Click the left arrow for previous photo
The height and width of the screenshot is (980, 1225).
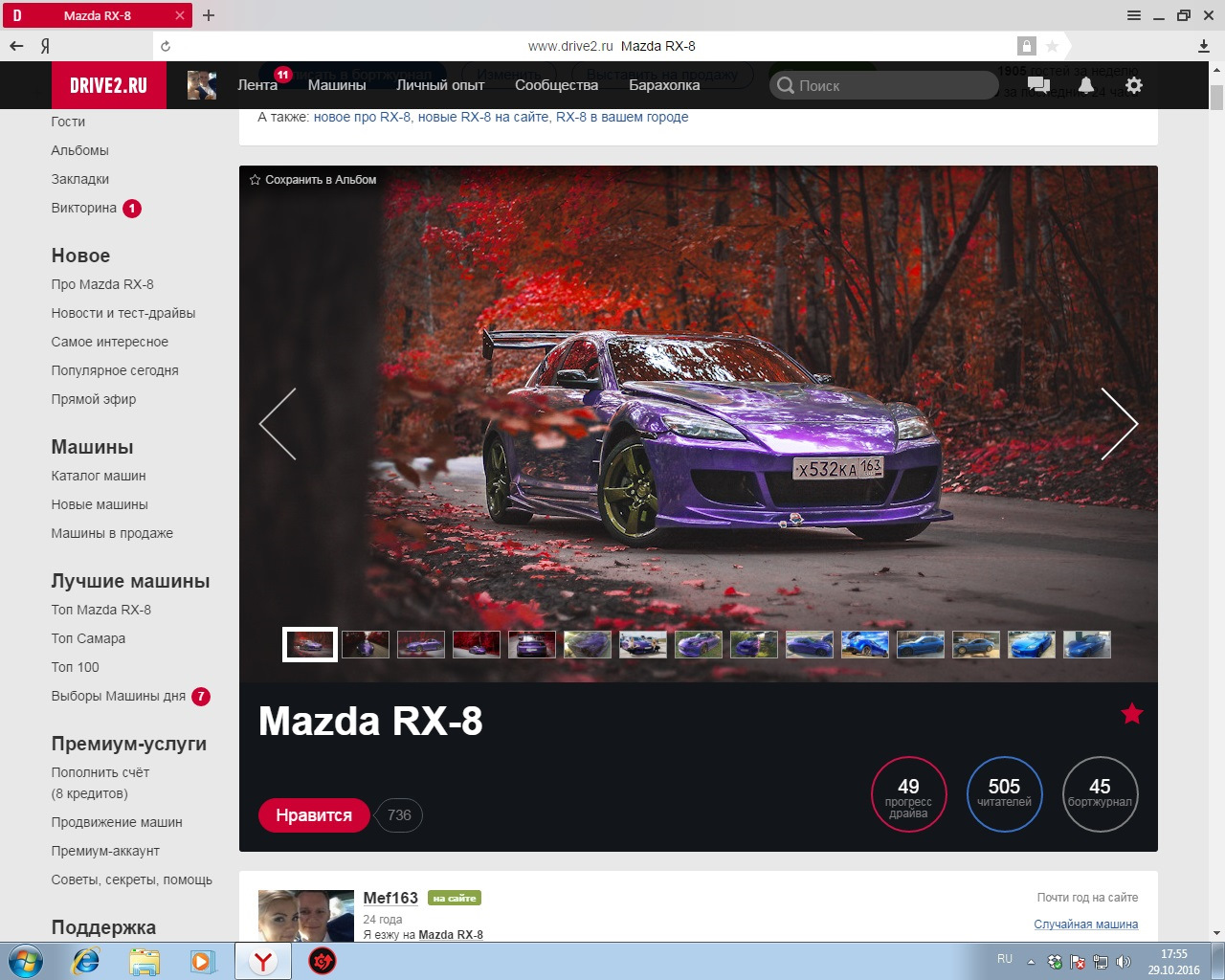278,423
